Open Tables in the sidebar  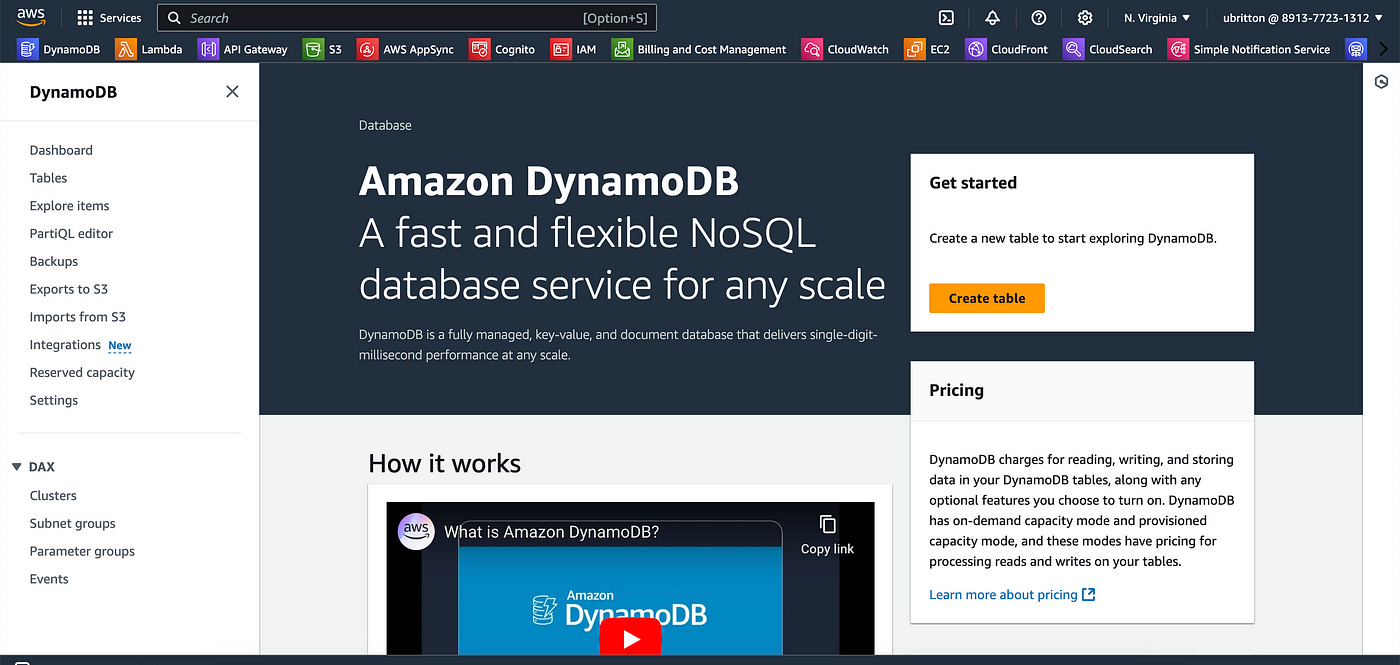tap(48, 178)
